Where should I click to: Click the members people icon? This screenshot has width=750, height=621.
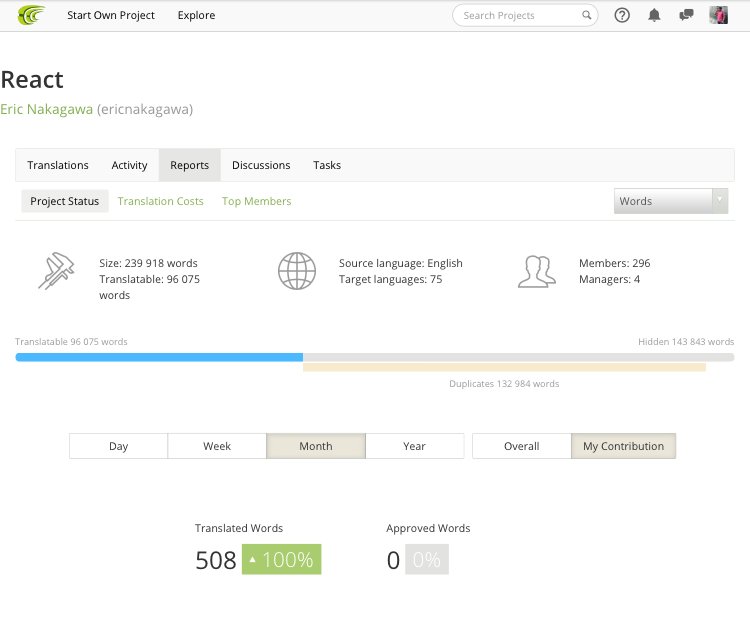pos(537,271)
